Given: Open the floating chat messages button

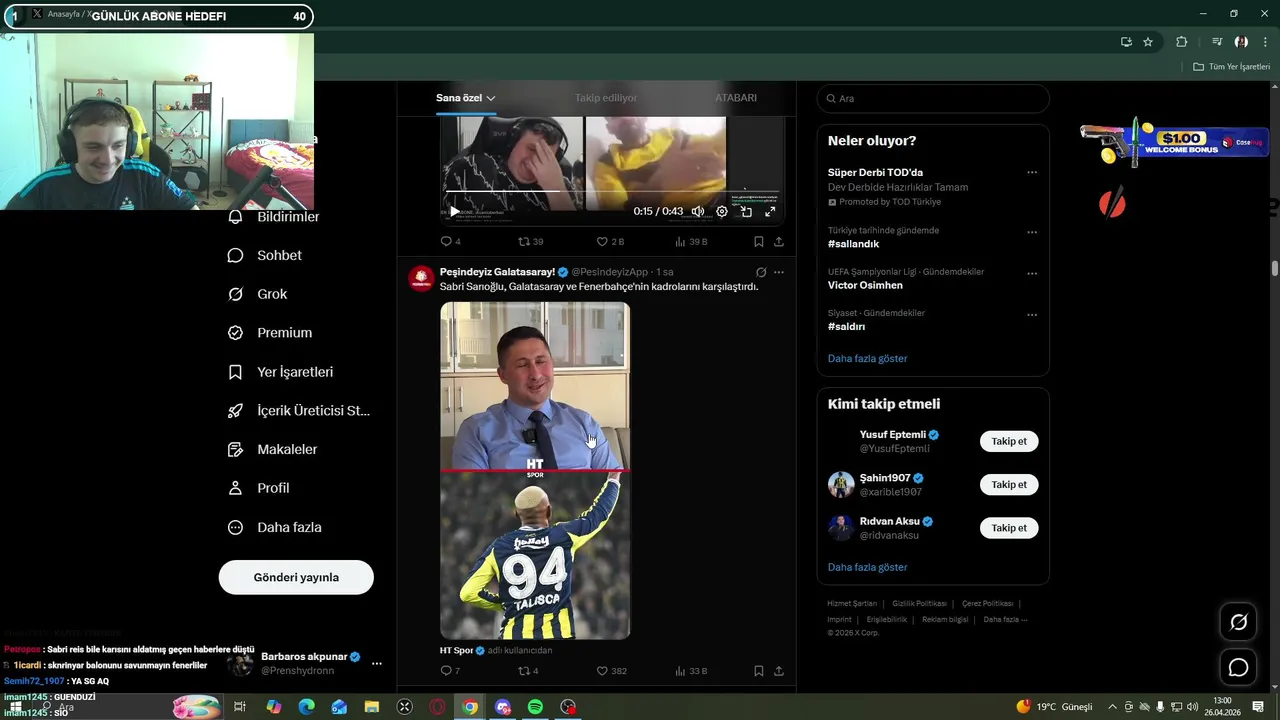Looking at the screenshot, I should click(1238, 667).
